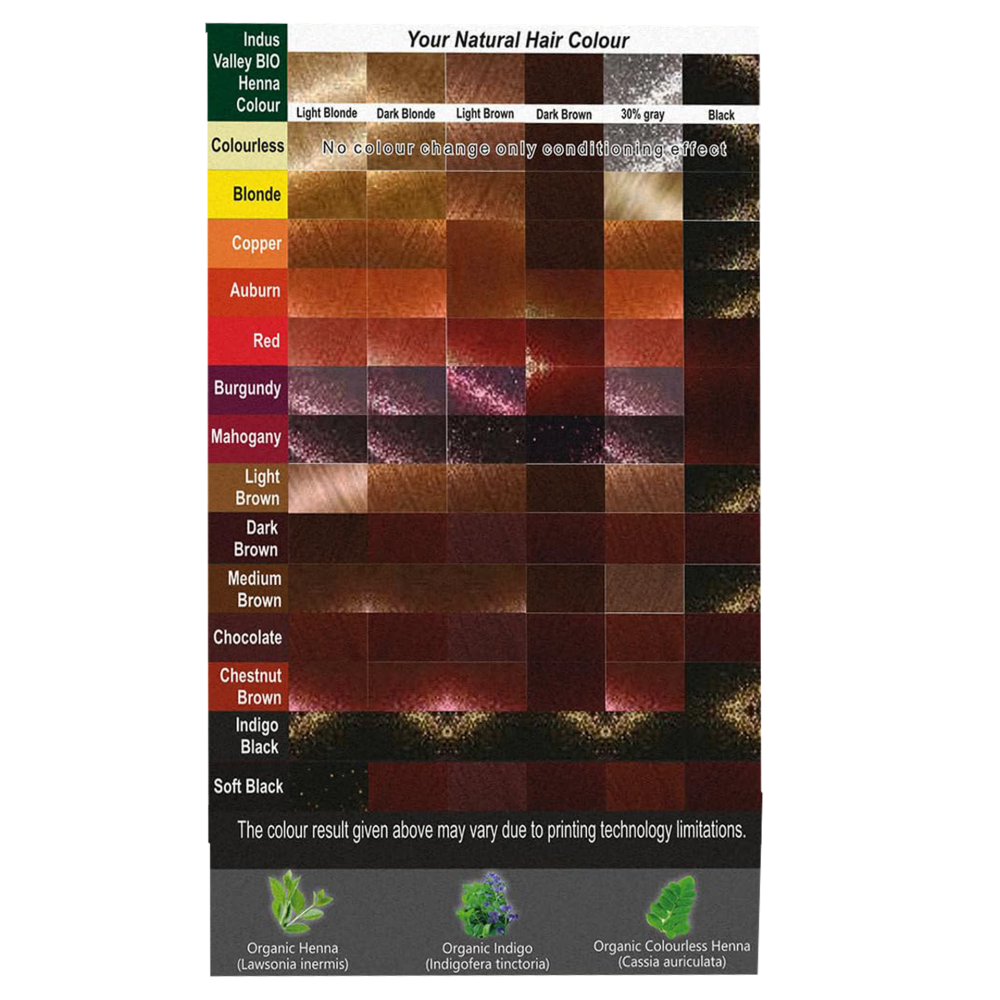
Task: Click "No colour change only conditioning effect" text
Action: point(524,149)
